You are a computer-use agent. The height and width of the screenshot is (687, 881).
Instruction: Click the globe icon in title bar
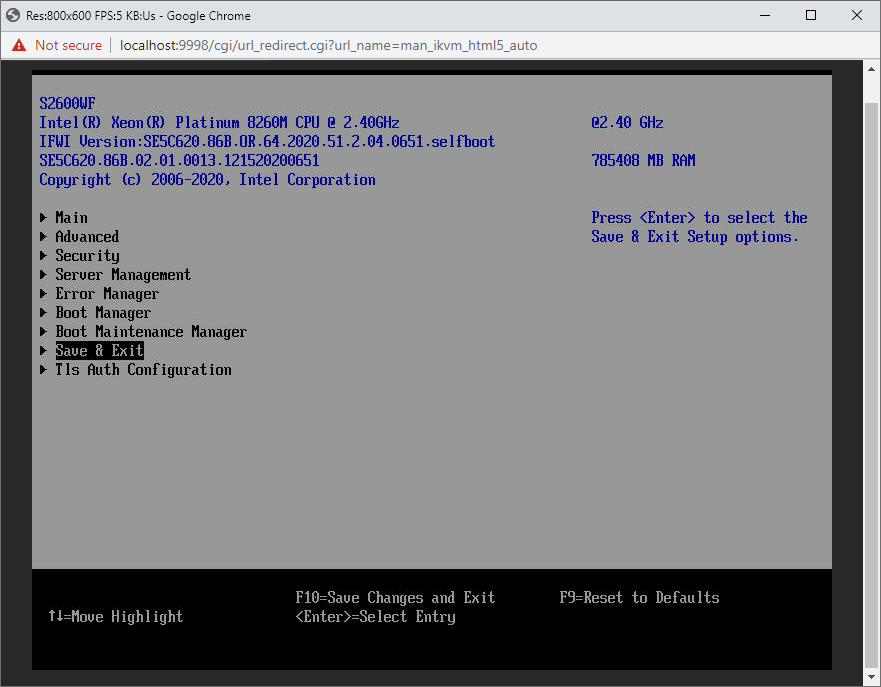[13, 16]
